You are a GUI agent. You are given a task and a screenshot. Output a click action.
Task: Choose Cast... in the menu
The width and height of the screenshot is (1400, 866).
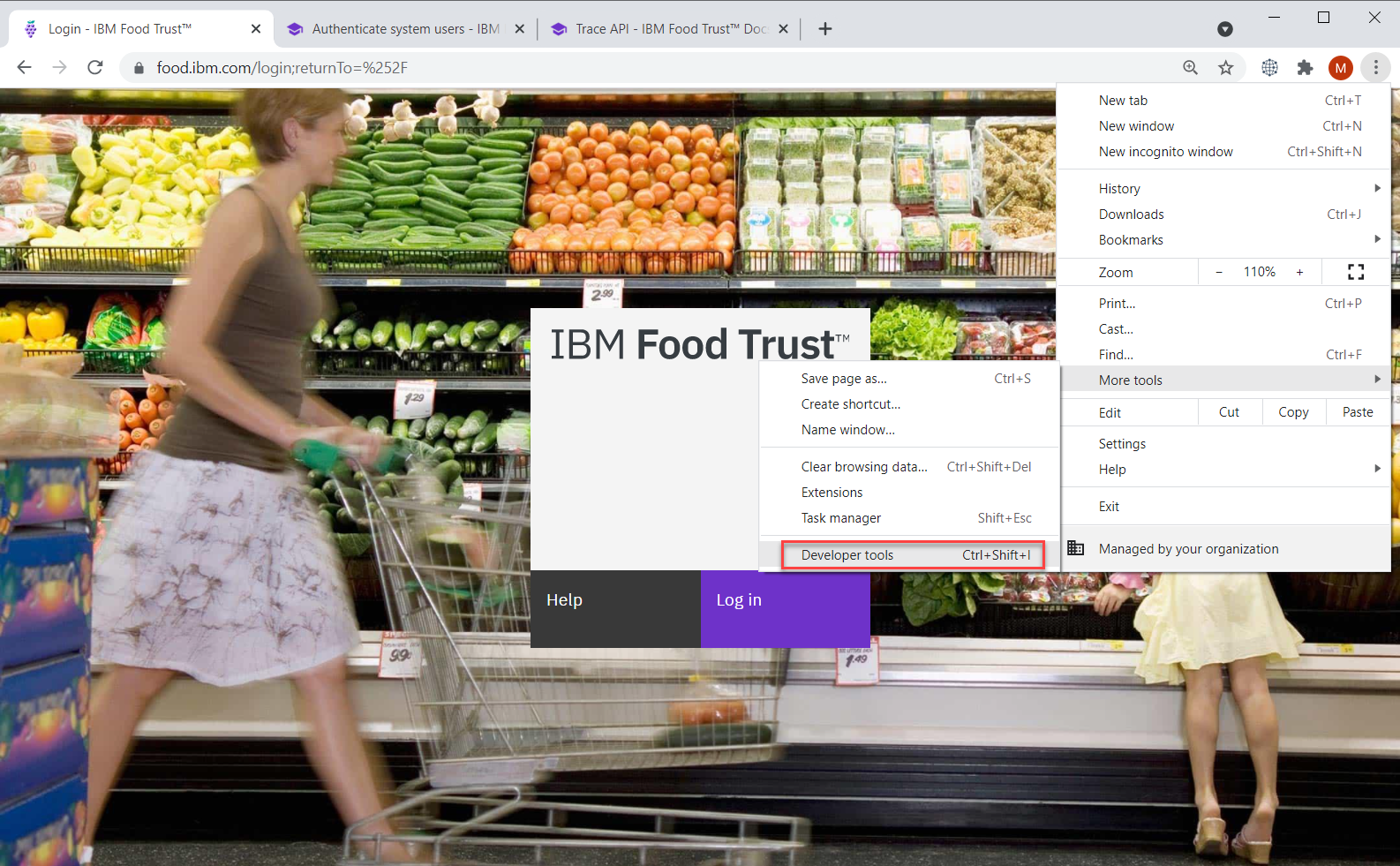pos(1223,329)
